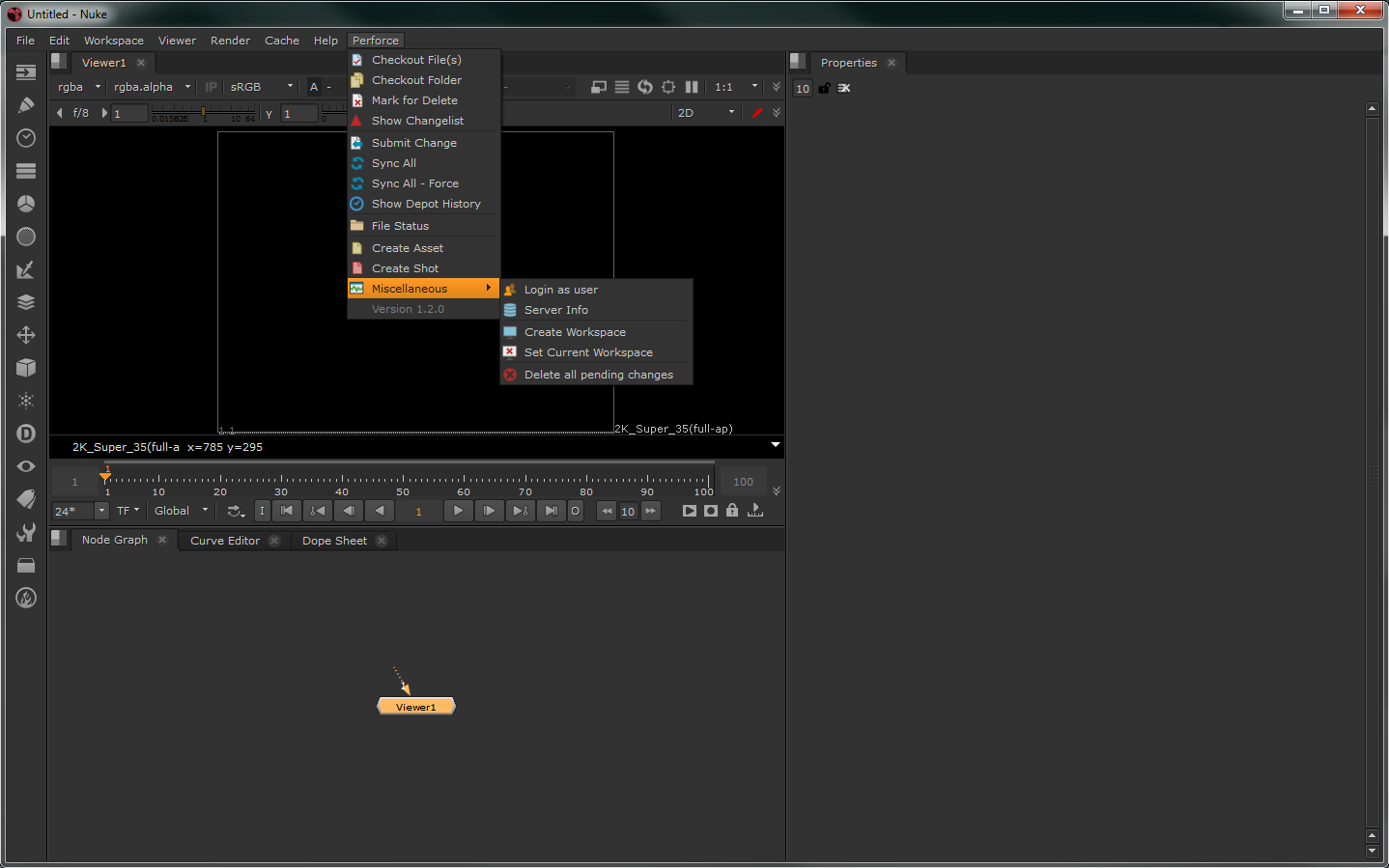Open the MetaData nodes toolbar menu
This screenshot has height=868, width=1389.
(26, 499)
